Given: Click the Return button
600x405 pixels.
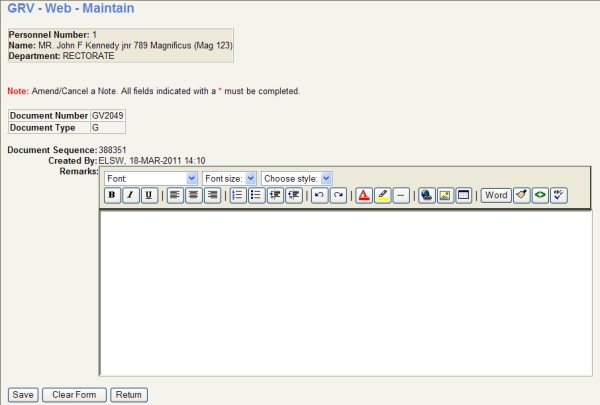Looking at the screenshot, I should click(129, 395).
